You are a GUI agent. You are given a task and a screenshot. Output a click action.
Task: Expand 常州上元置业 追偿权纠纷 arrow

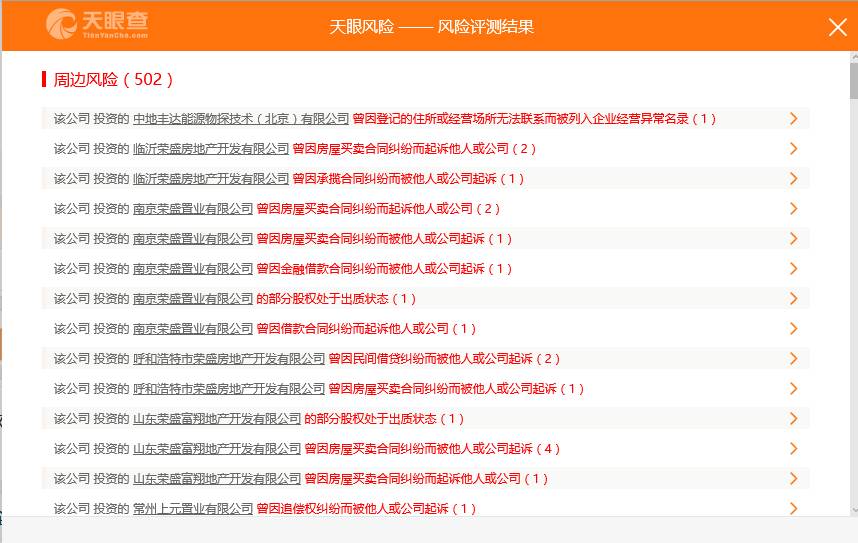(x=793, y=509)
